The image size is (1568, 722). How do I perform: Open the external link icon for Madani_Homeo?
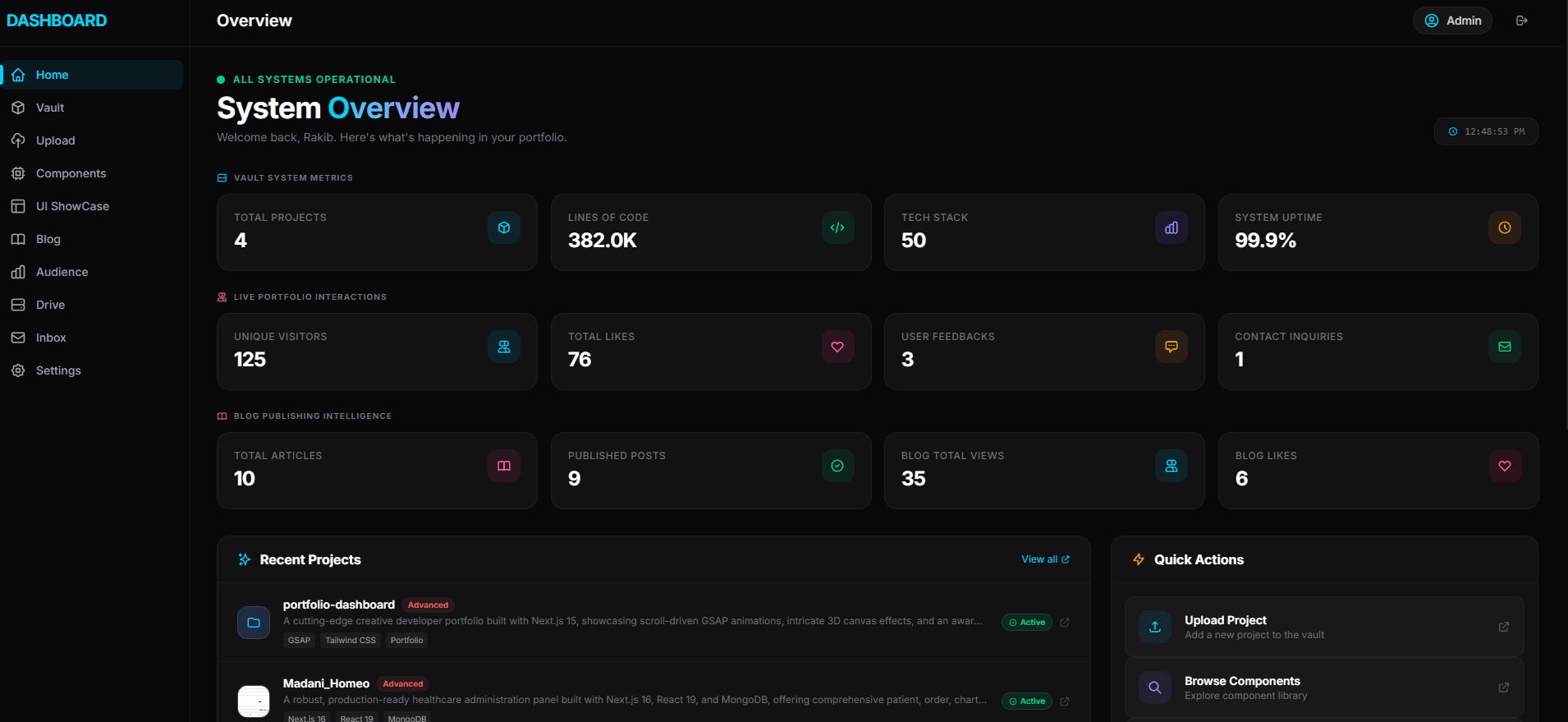tap(1065, 701)
